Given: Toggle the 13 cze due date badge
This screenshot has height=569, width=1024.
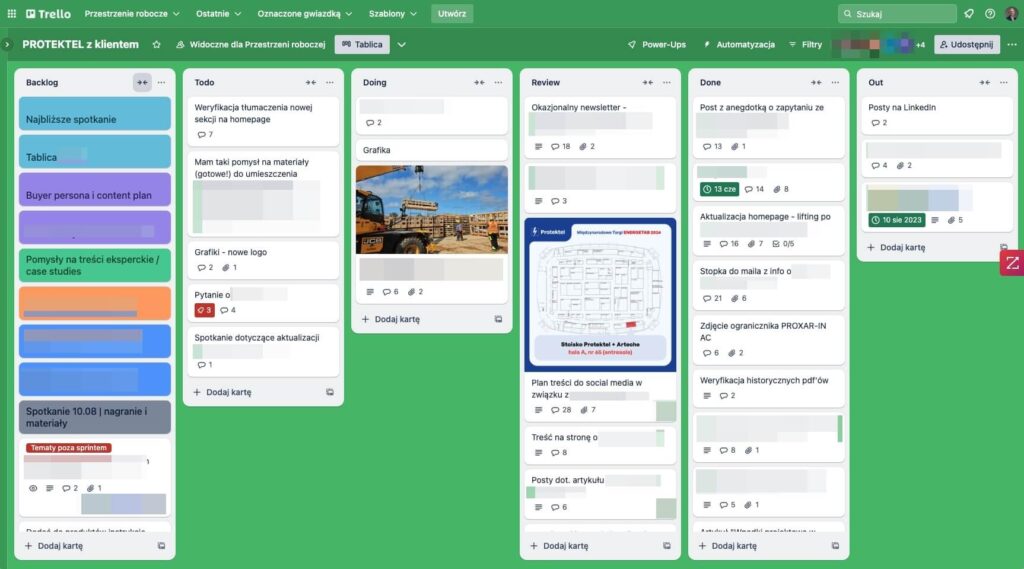Looking at the screenshot, I should (718, 189).
